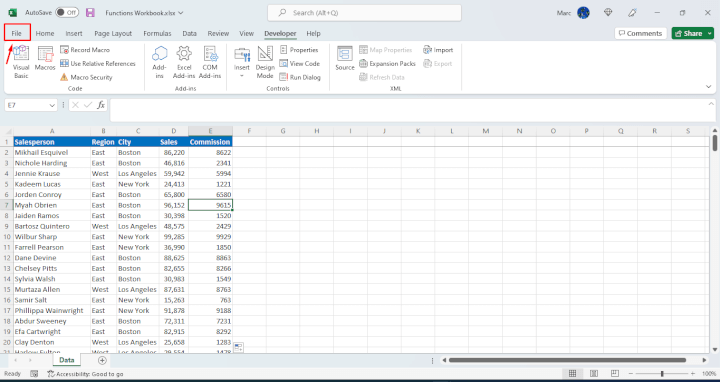Open the Formulas tab

coord(157,33)
